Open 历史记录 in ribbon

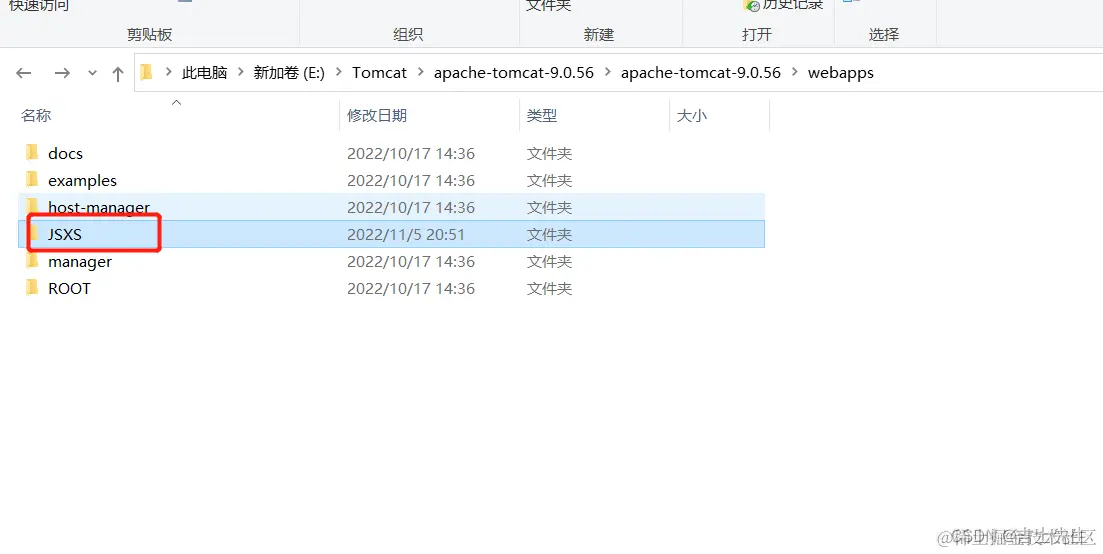(x=793, y=5)
